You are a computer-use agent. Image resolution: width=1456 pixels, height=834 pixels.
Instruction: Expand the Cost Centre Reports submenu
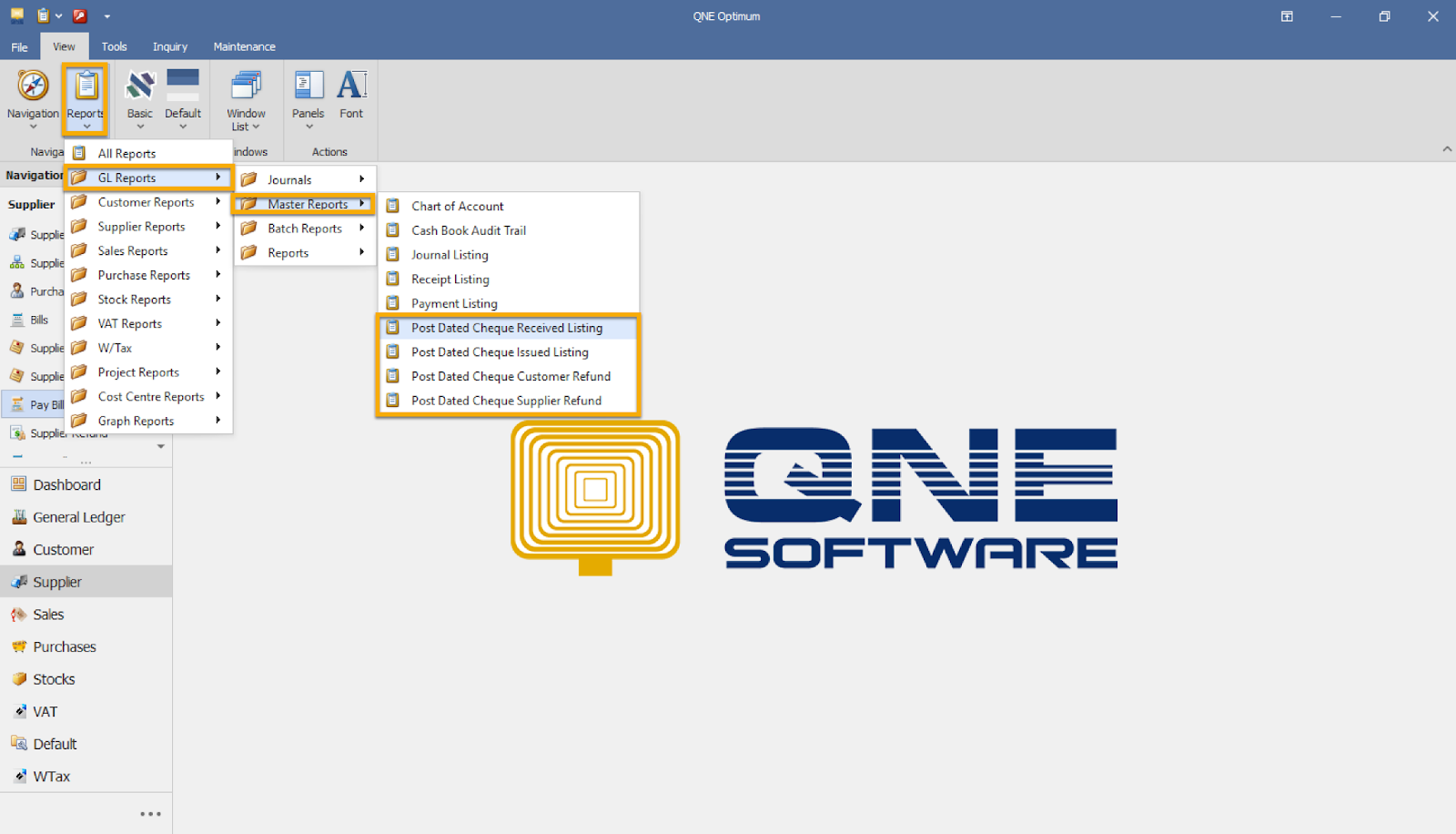pyautogui.click(x=149, y=396)
